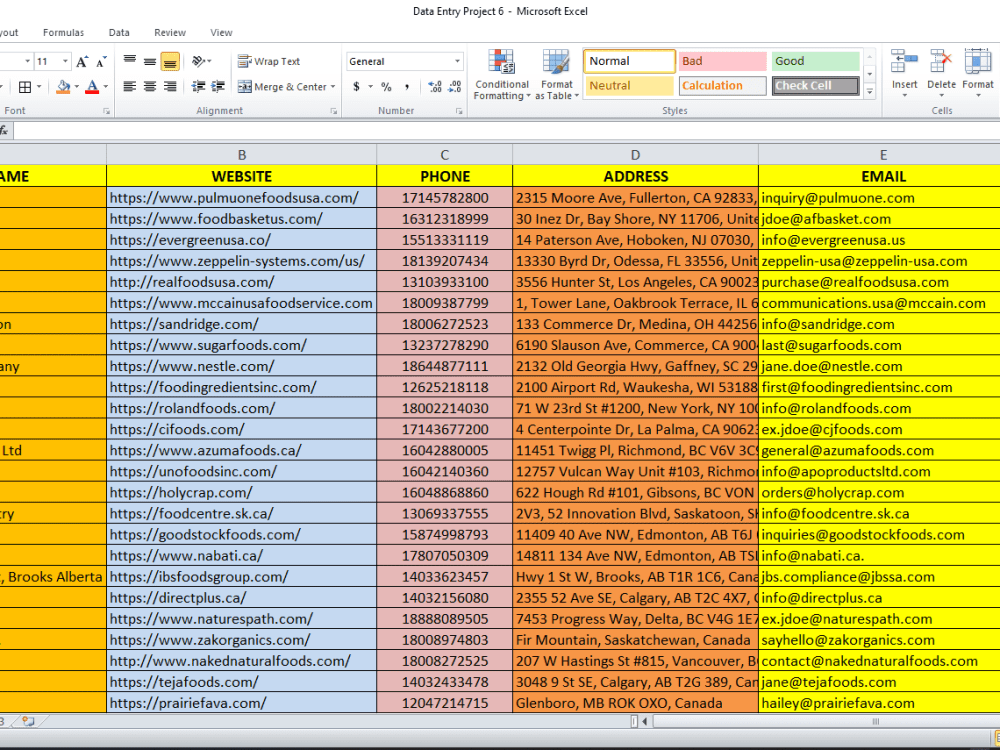Screen dimensions: 1000x750
Task: Open the accounting currency dropdown arrow
Action: pyautogui.click(x=370, y=87)
